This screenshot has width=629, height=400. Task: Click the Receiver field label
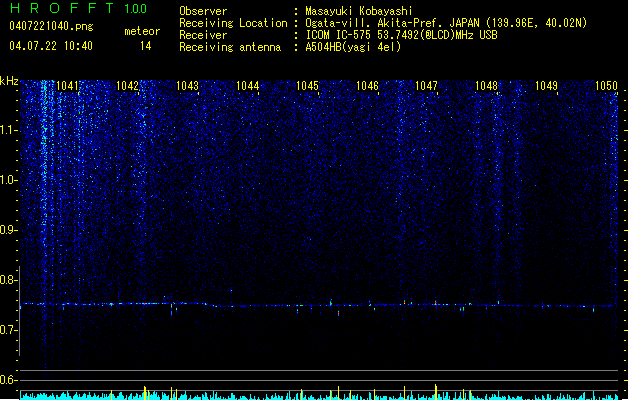pos(203,35)
